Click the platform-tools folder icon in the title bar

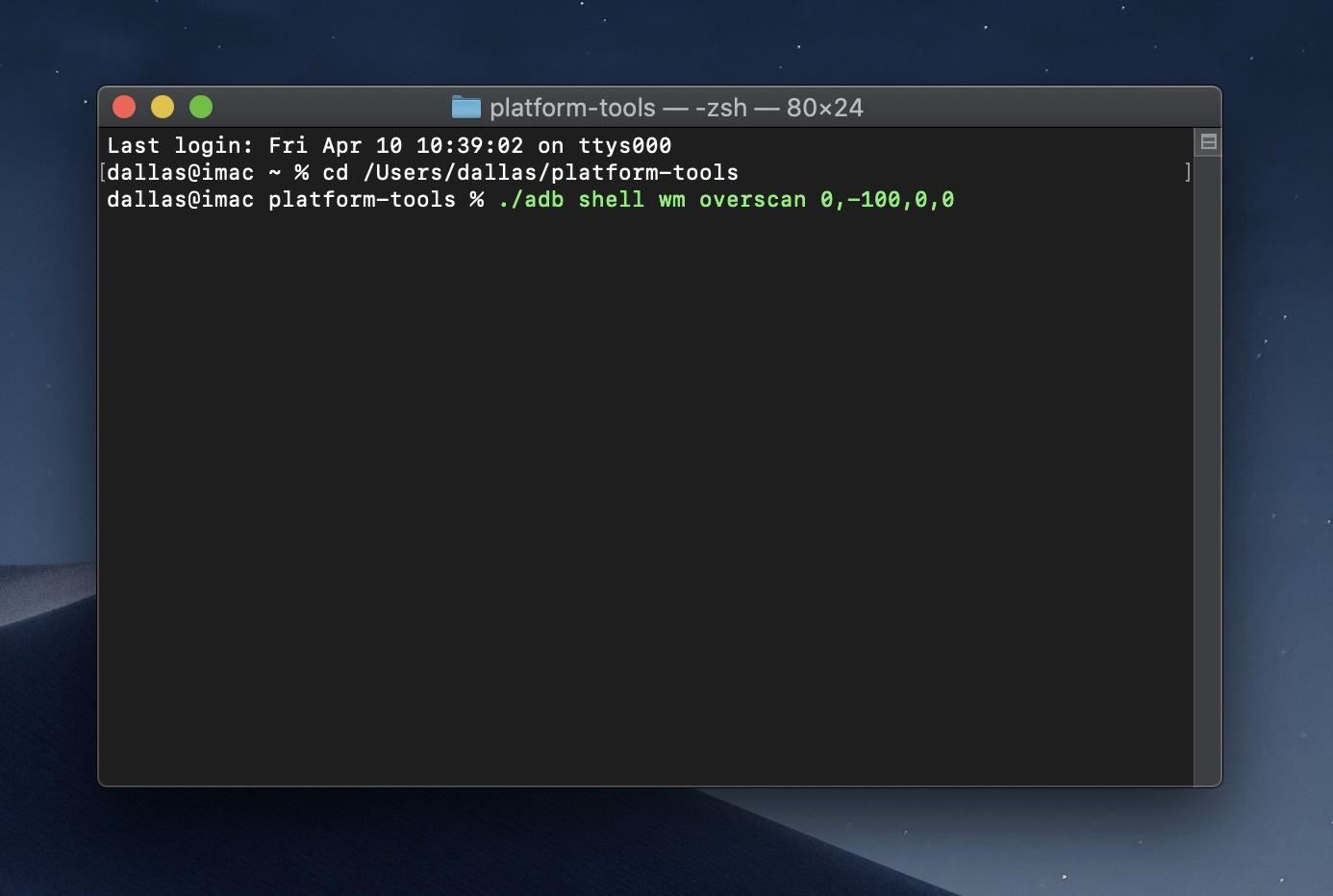click(x=466, y=107)
